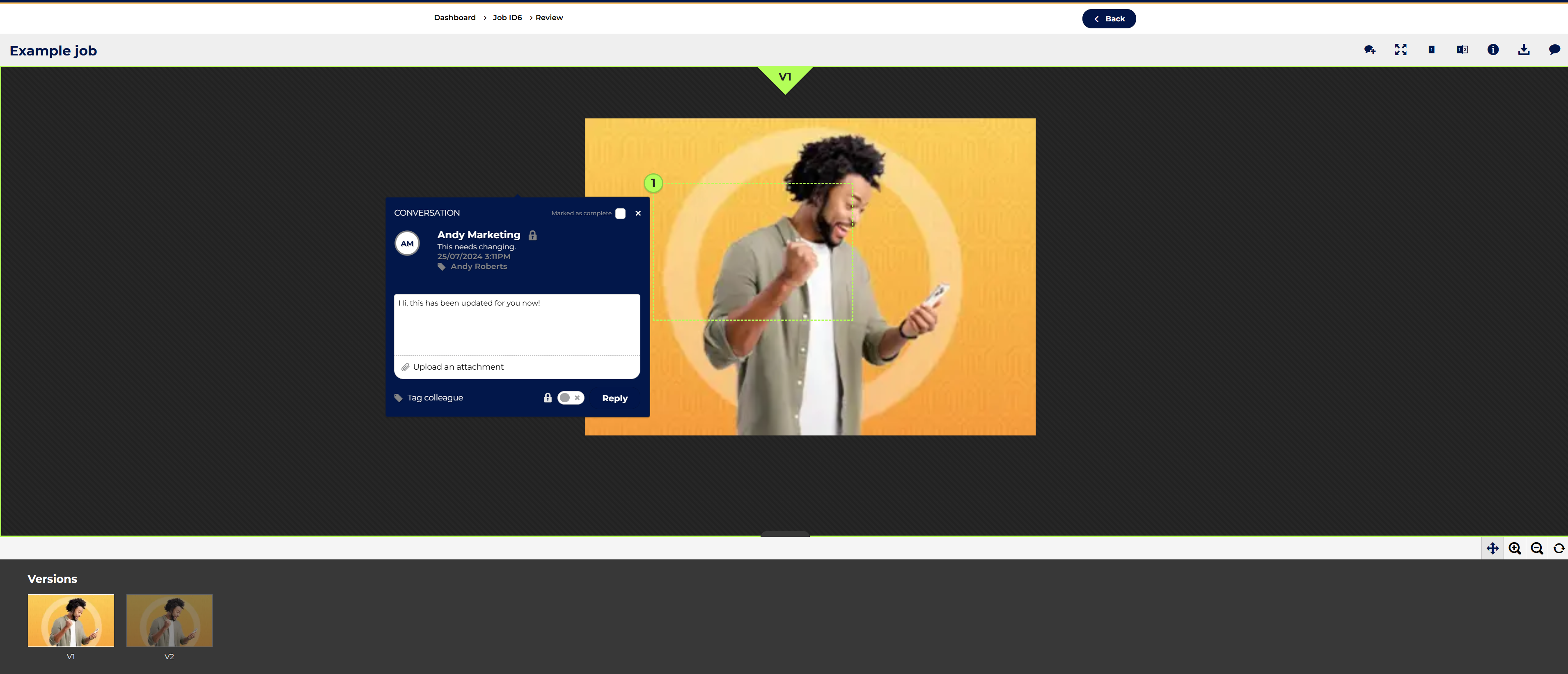The image size is (1568, 674).
Task: Go to Job ID6 breadcrumb
Action: click(507, 18)
